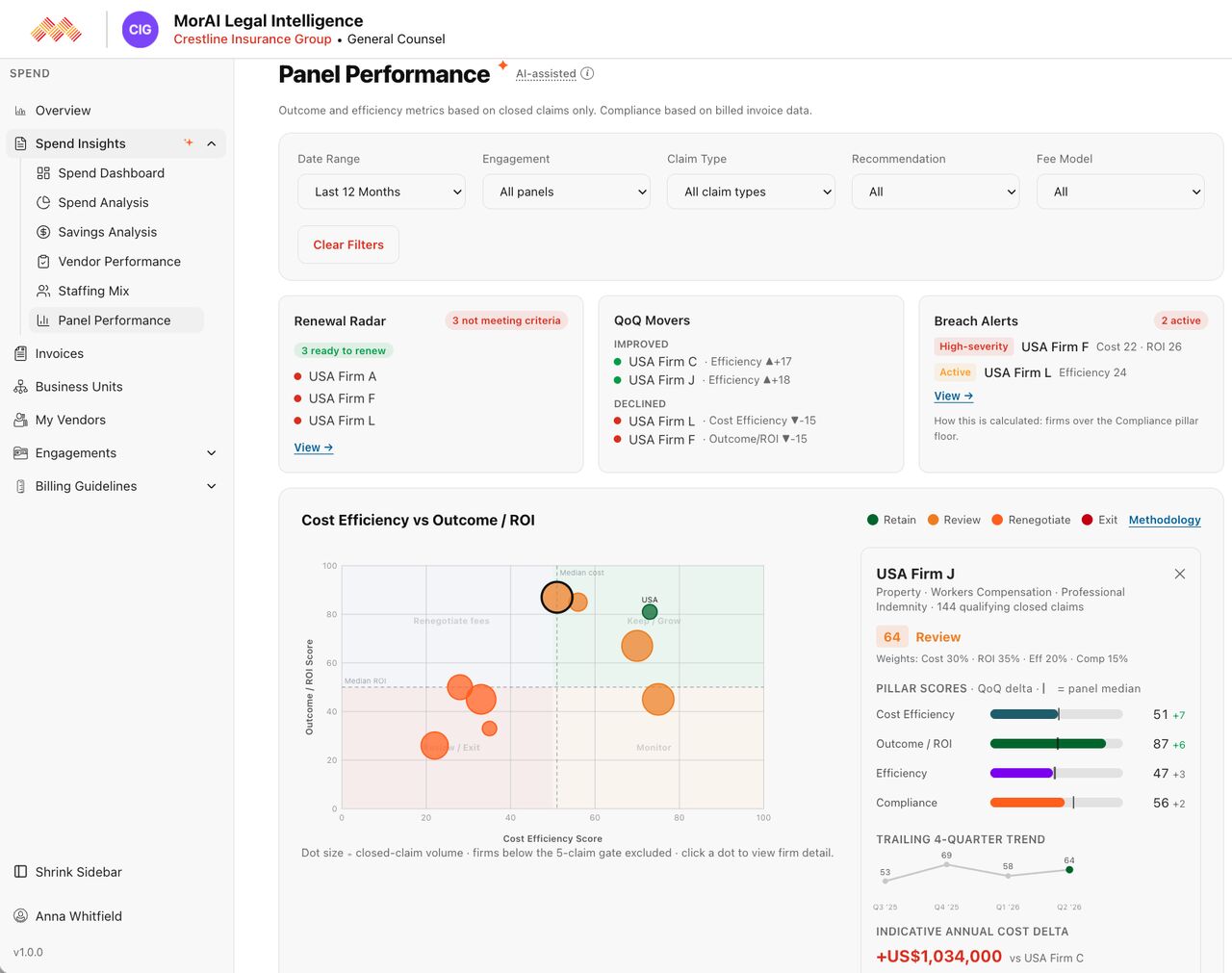
Task: Click the My Vendors icon
Action: [x=20, y=420]
